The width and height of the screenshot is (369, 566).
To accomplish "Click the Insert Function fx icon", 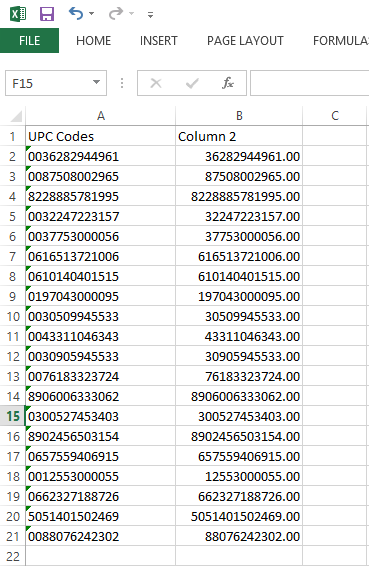I will [x=227, y=83].
